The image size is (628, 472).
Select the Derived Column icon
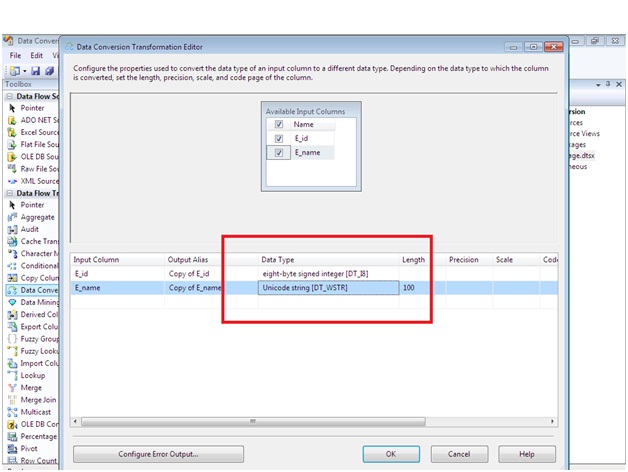tap(11, 314)
